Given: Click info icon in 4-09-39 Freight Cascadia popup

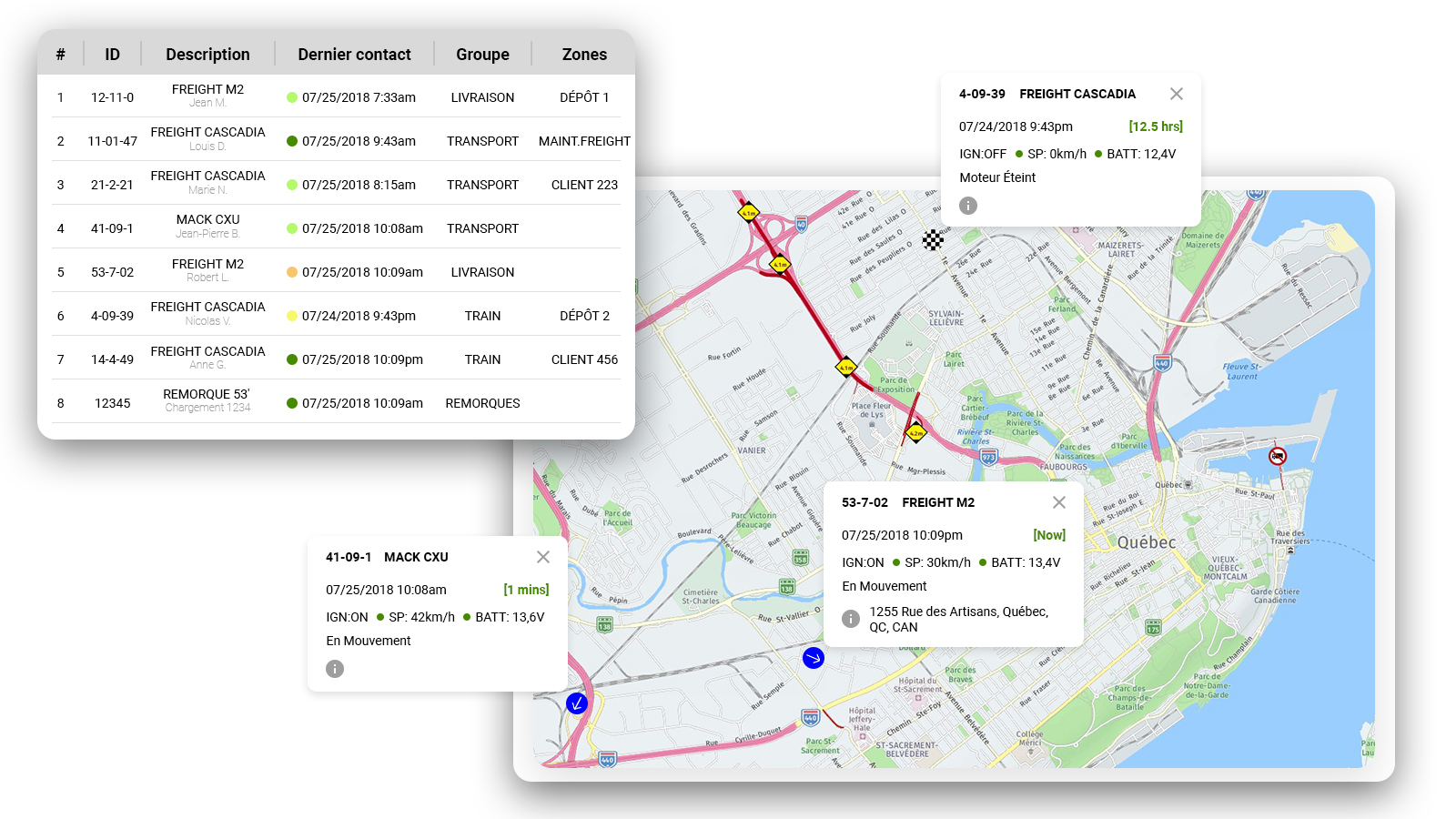Looking at the screenshot, I should tap(968, 206).
